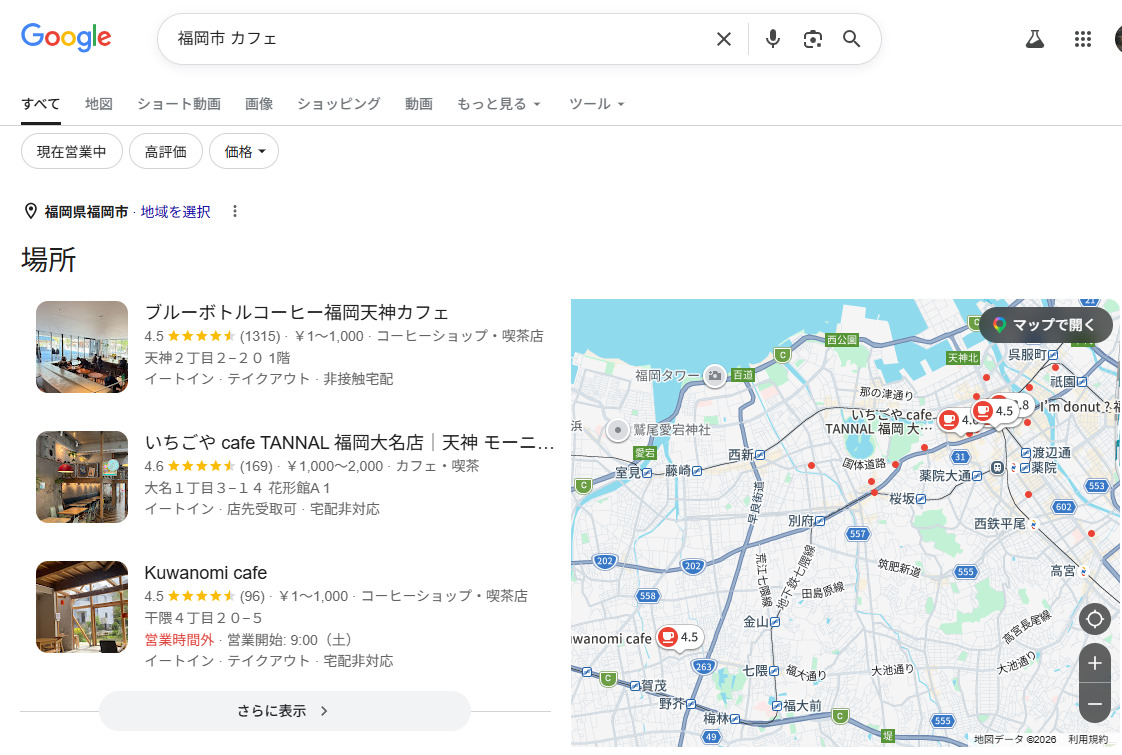Switch to the ショート動画 tab
This screenshot has width=1122, height=755.
179,104
